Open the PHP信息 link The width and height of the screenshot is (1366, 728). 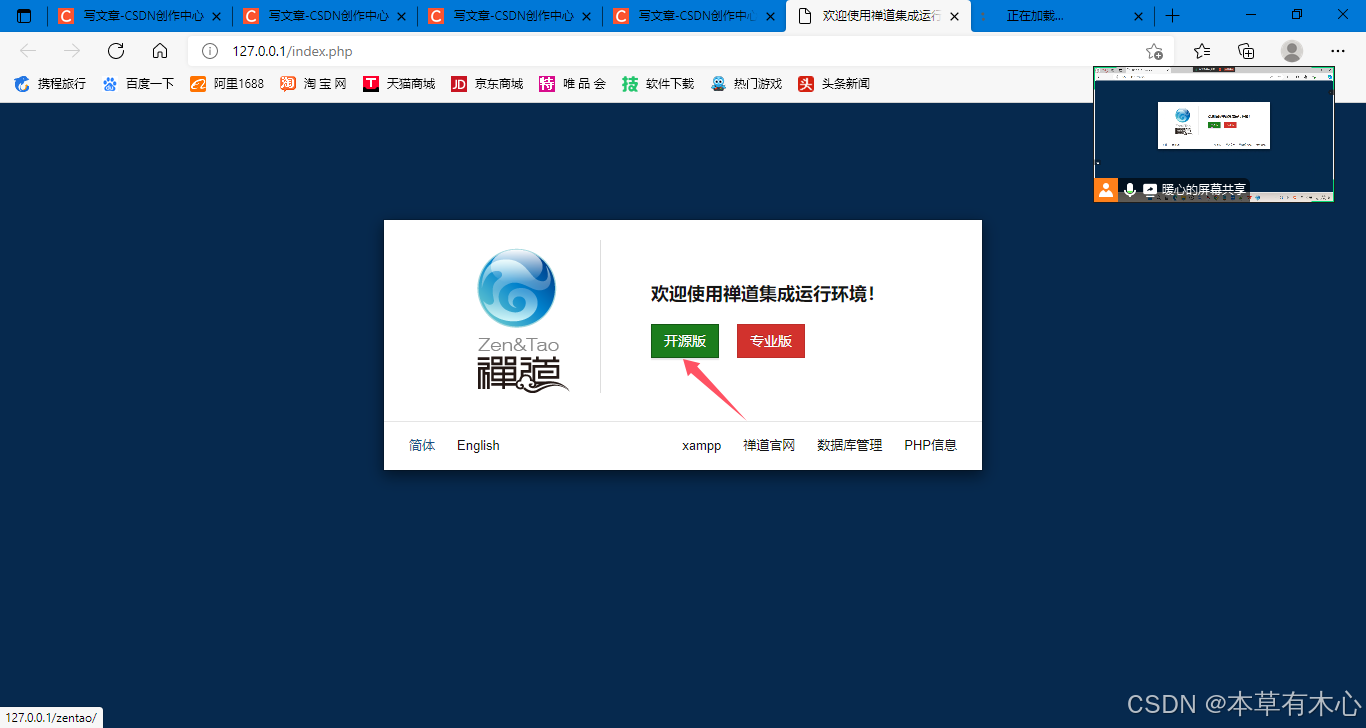pyautogui.click(x=931, y=445)
